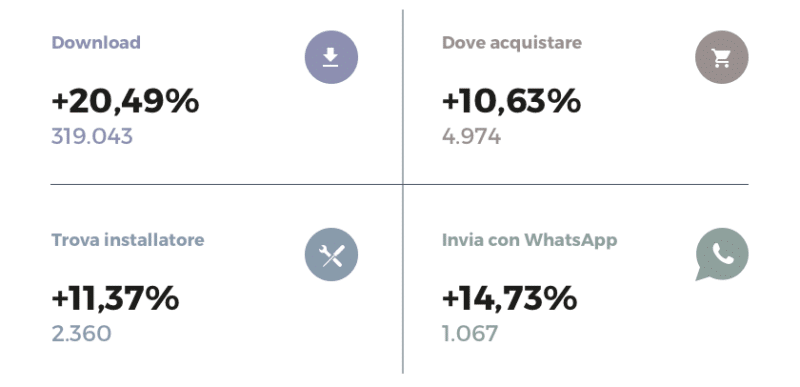Click the WhatsApp phone bubble icon

721,254
